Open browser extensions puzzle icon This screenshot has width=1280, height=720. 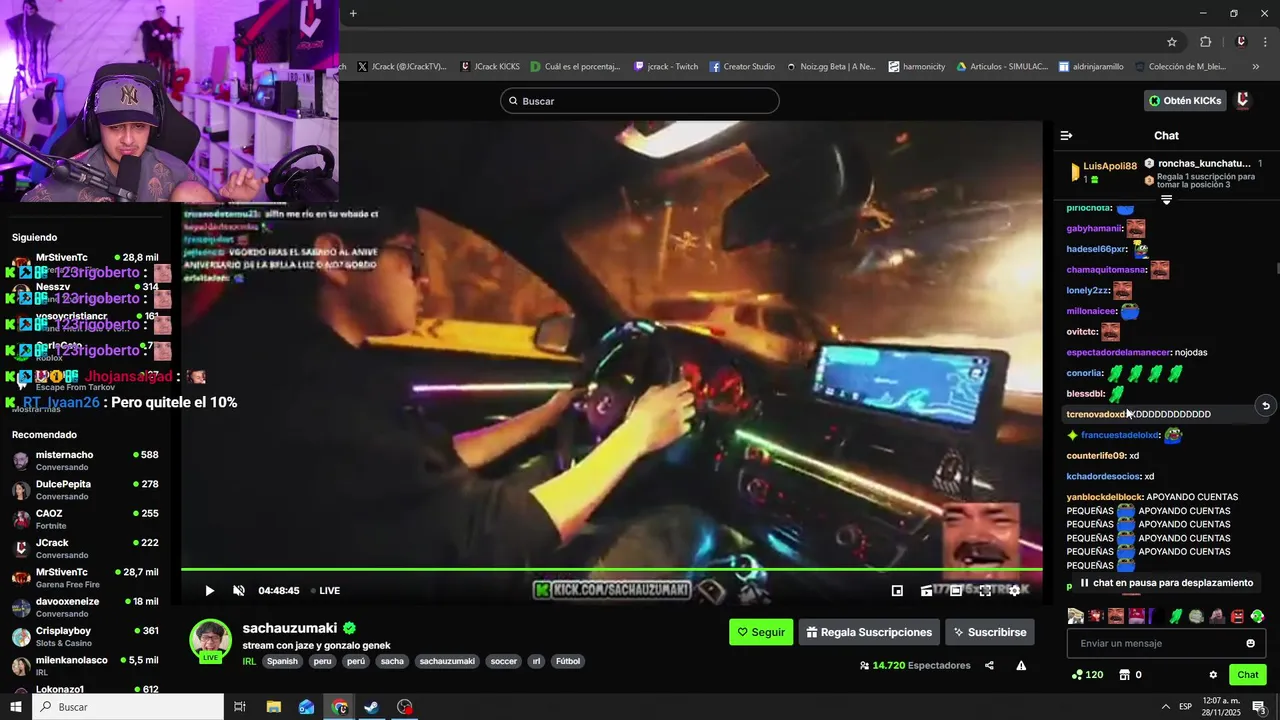pyautogui.click(x=1205, y=42)
